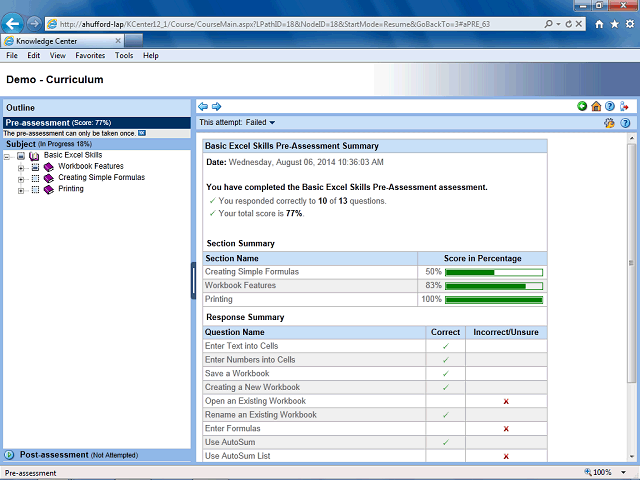Open the zoom level dropdown arrow

623,472
